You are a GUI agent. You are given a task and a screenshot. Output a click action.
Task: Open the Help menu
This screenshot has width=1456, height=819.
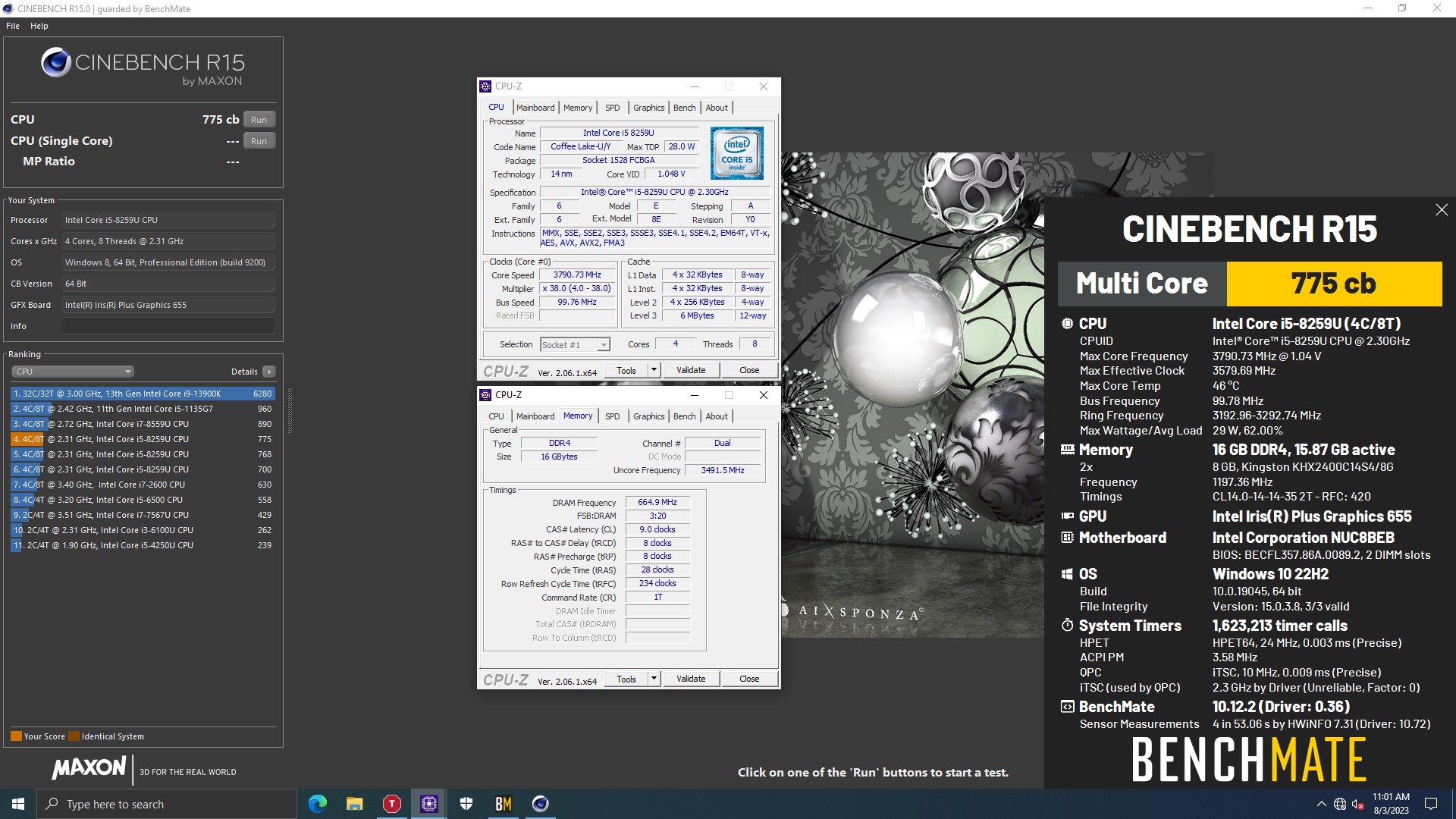click(39, 26)
